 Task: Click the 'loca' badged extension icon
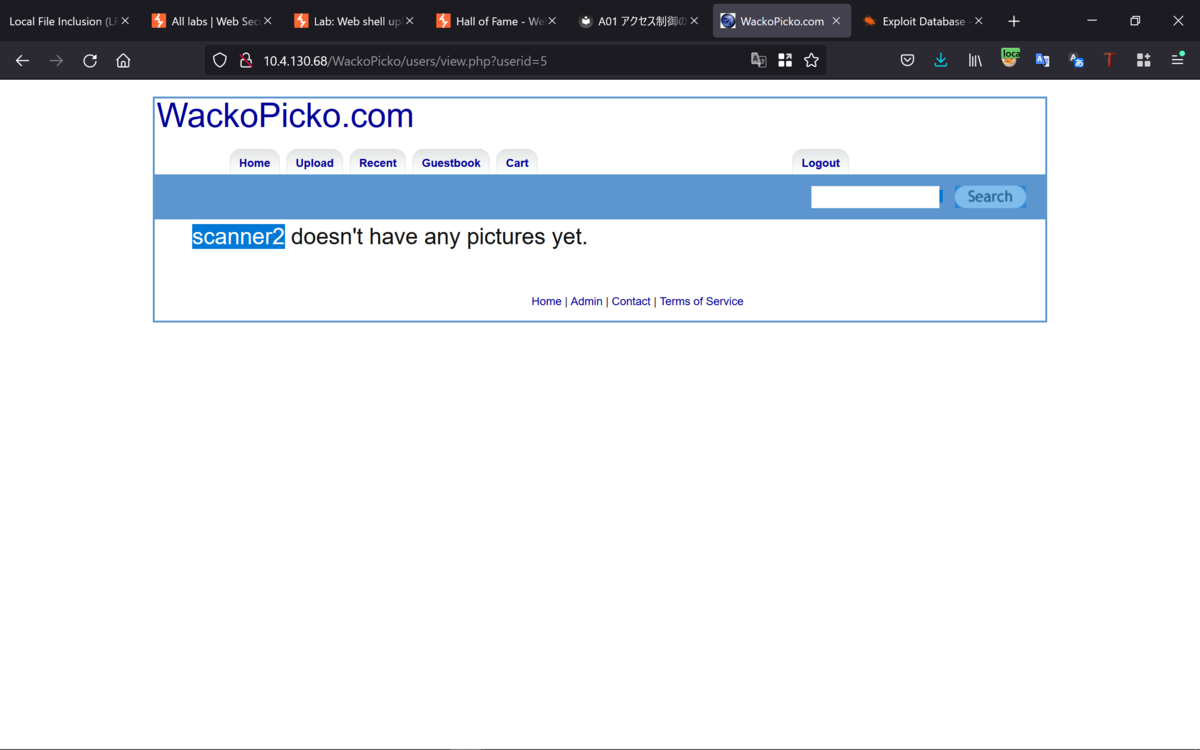tap(1009, 58)
